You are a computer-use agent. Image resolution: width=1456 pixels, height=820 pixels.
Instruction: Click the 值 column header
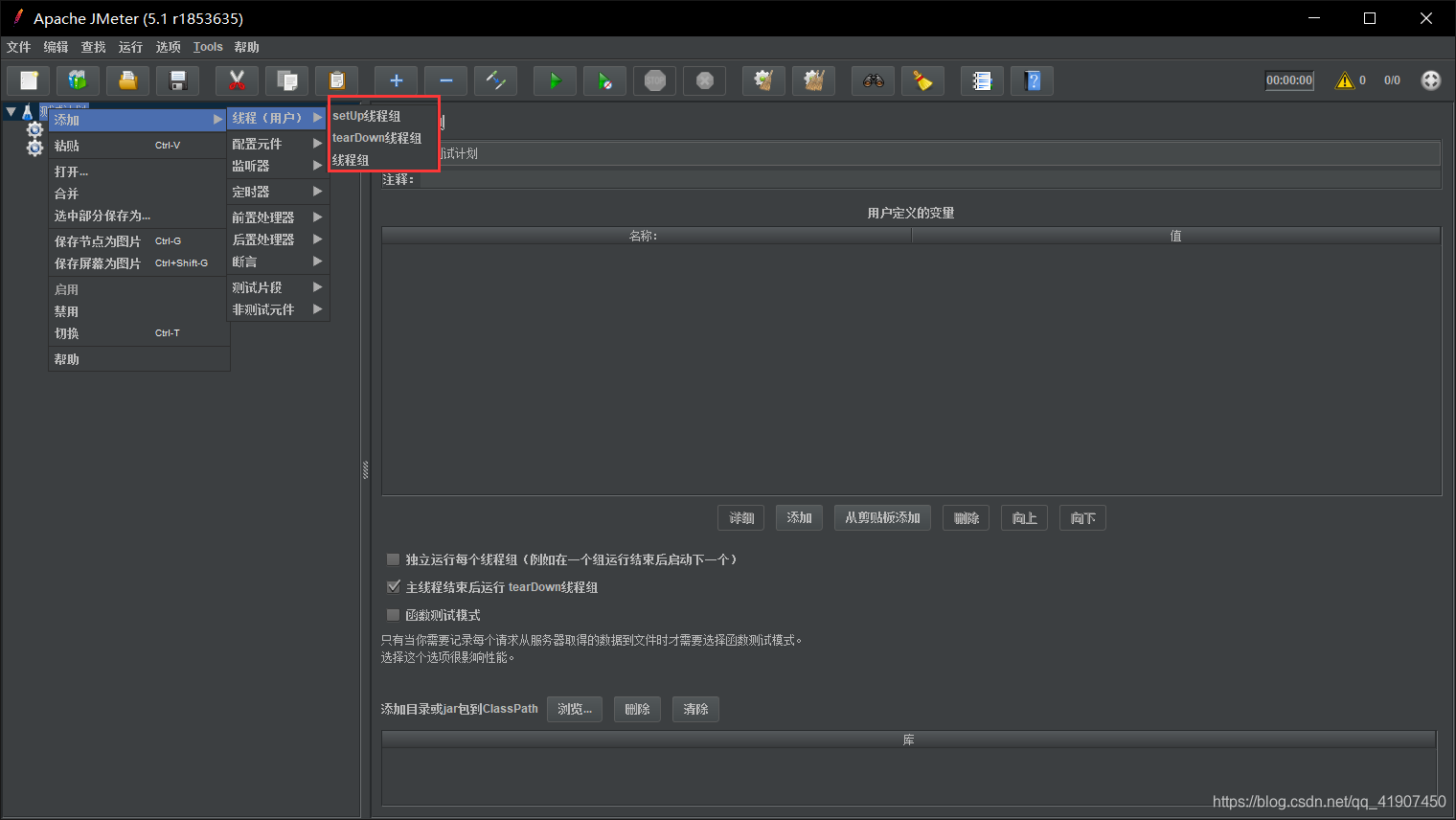(x=1175, y=236)
